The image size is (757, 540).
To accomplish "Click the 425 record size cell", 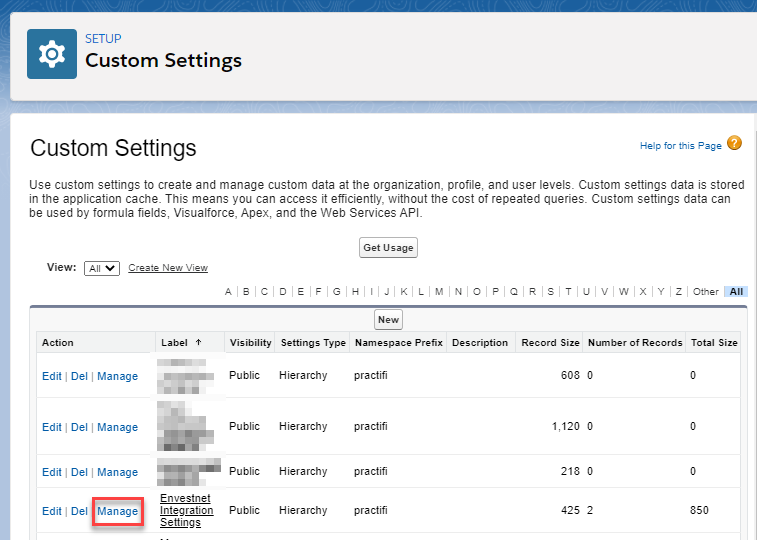I will pyautogui.click(x=570, y=510).
